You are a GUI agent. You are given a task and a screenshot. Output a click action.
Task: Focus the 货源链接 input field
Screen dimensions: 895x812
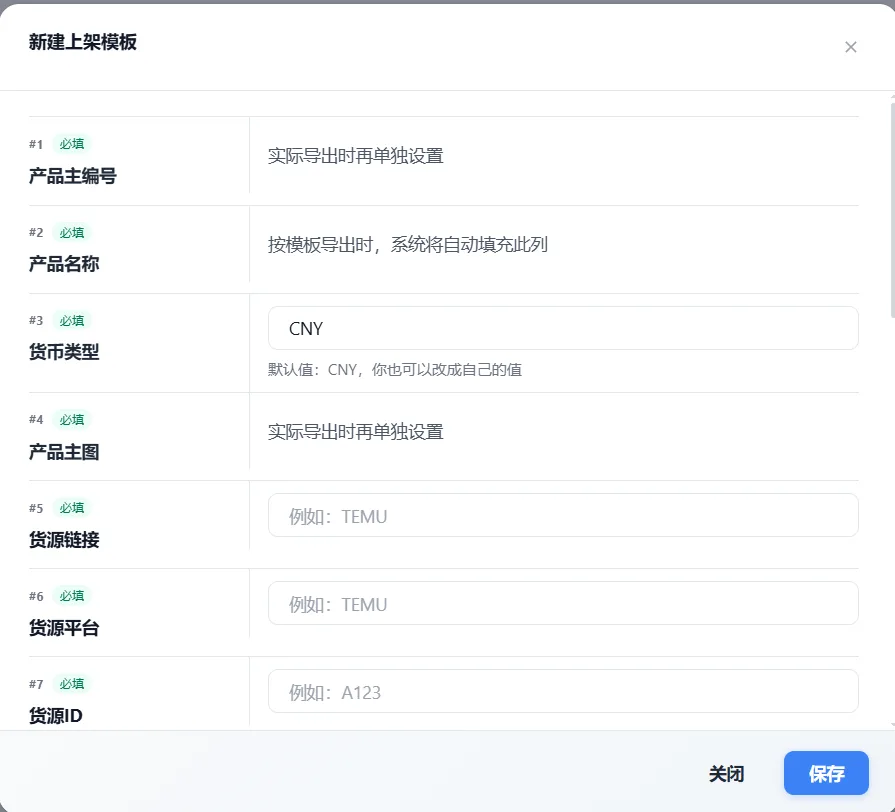[x=562, y=516]
